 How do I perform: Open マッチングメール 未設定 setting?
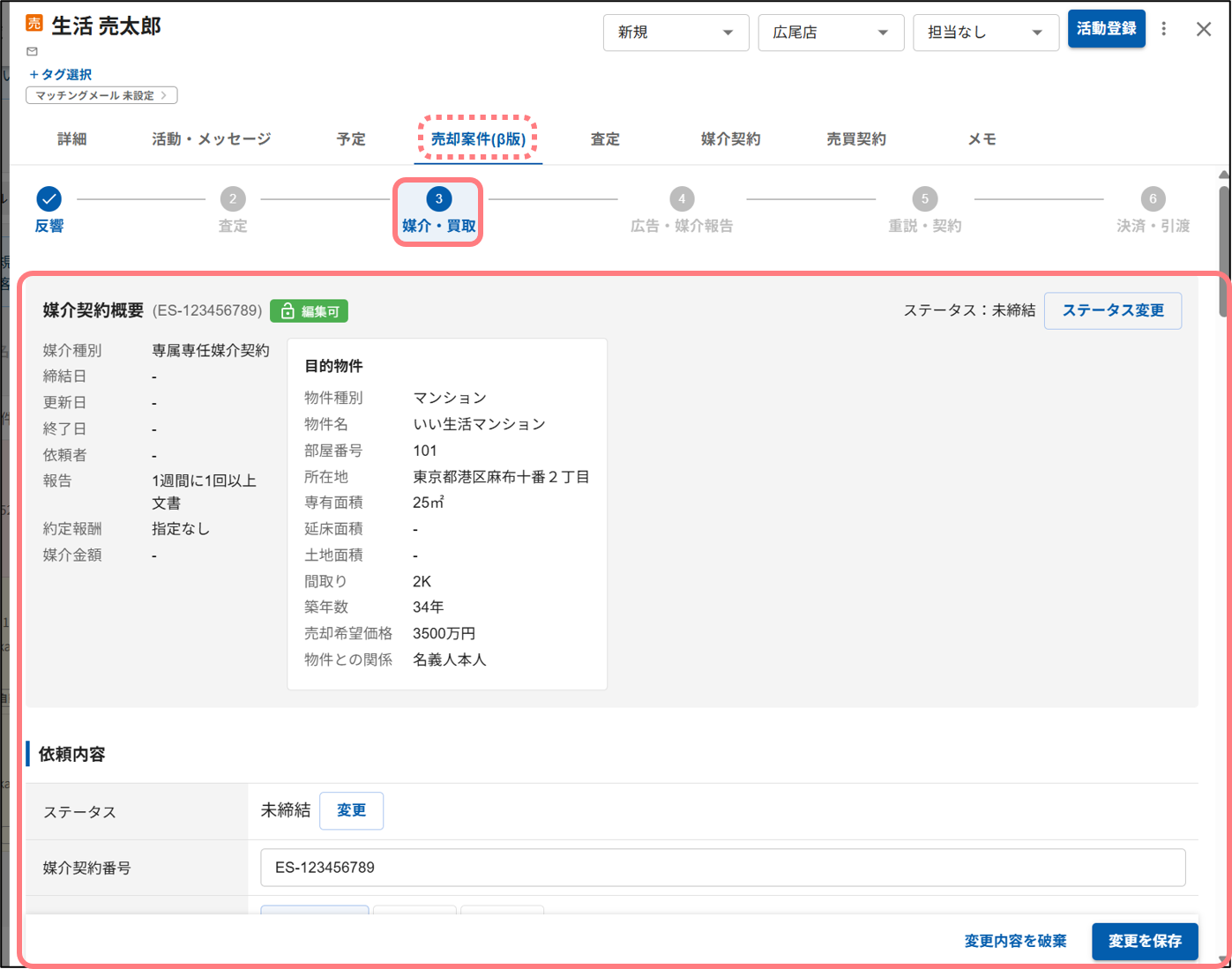tap(101, 95)
